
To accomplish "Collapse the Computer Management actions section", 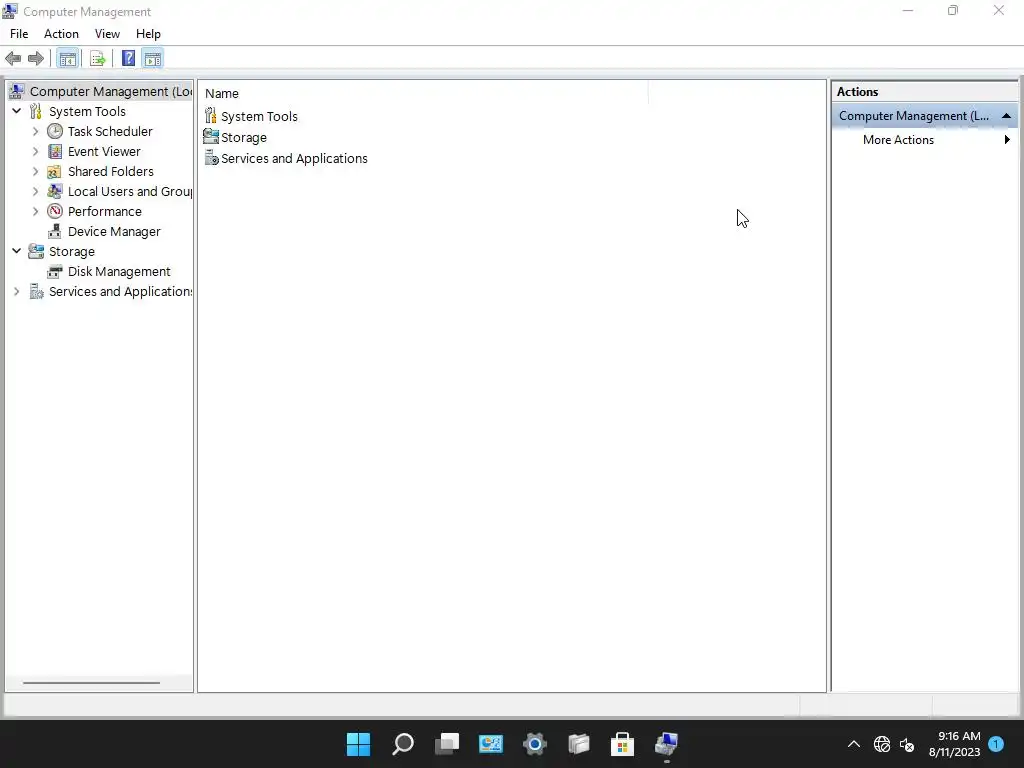I will (x=1006, y=116).
